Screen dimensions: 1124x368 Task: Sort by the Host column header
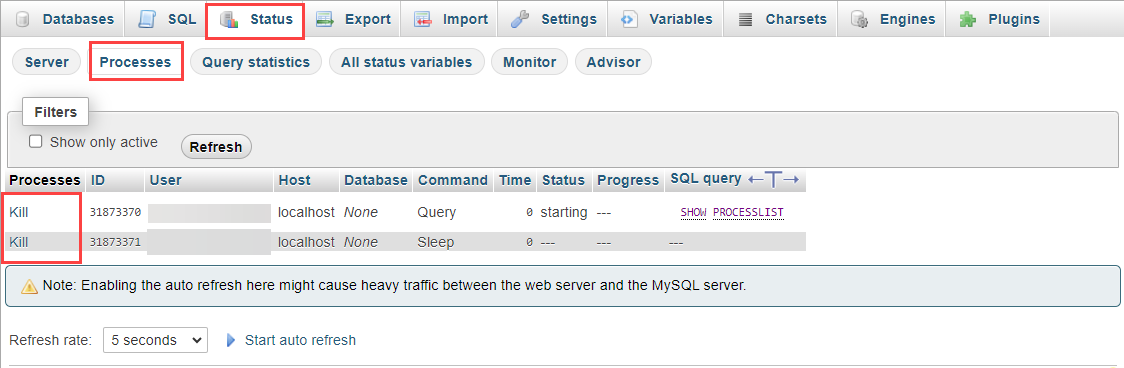click(295, 180)
